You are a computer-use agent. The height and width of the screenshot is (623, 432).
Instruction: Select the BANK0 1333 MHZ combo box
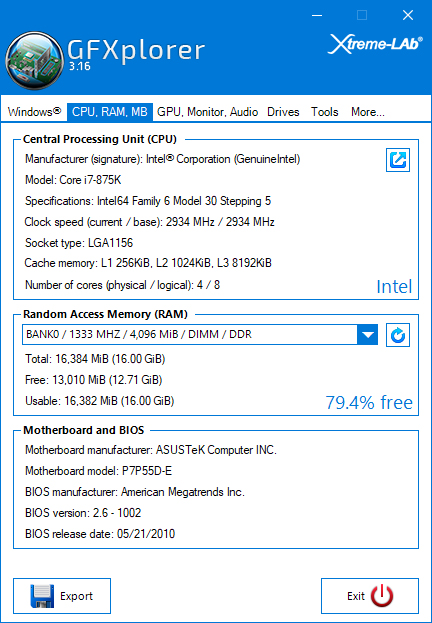(200, 335)
